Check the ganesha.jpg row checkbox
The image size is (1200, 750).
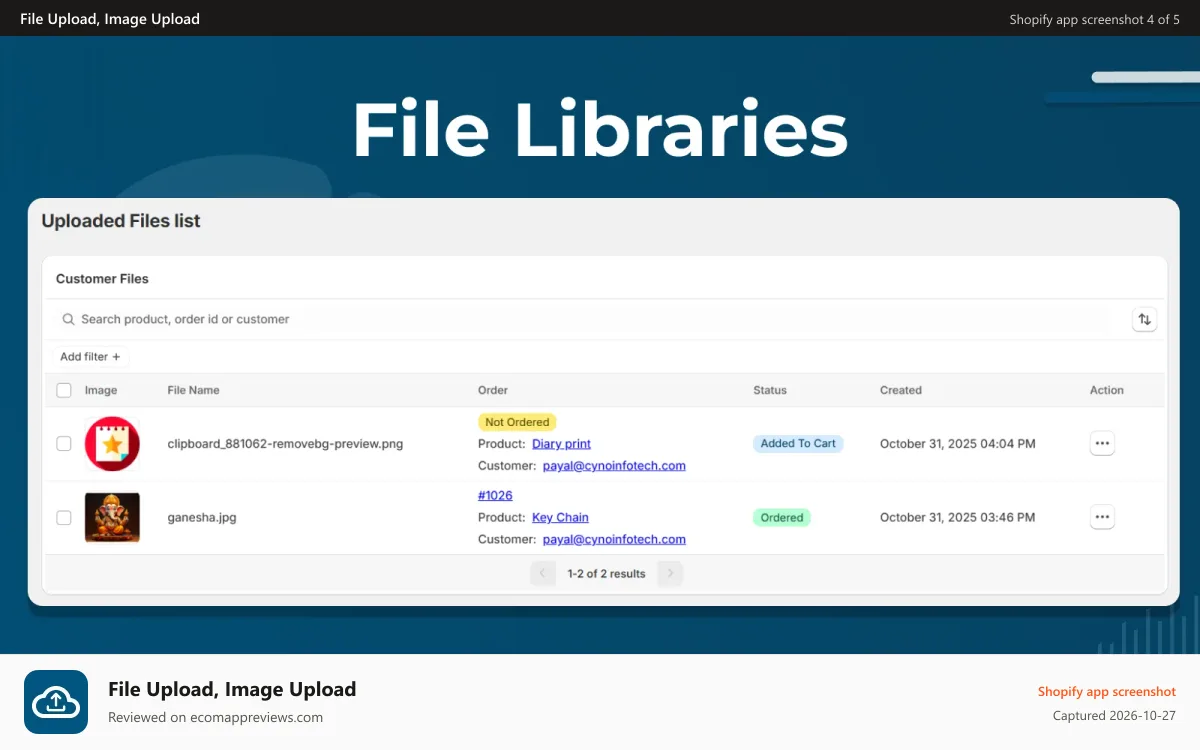point(64,517)
